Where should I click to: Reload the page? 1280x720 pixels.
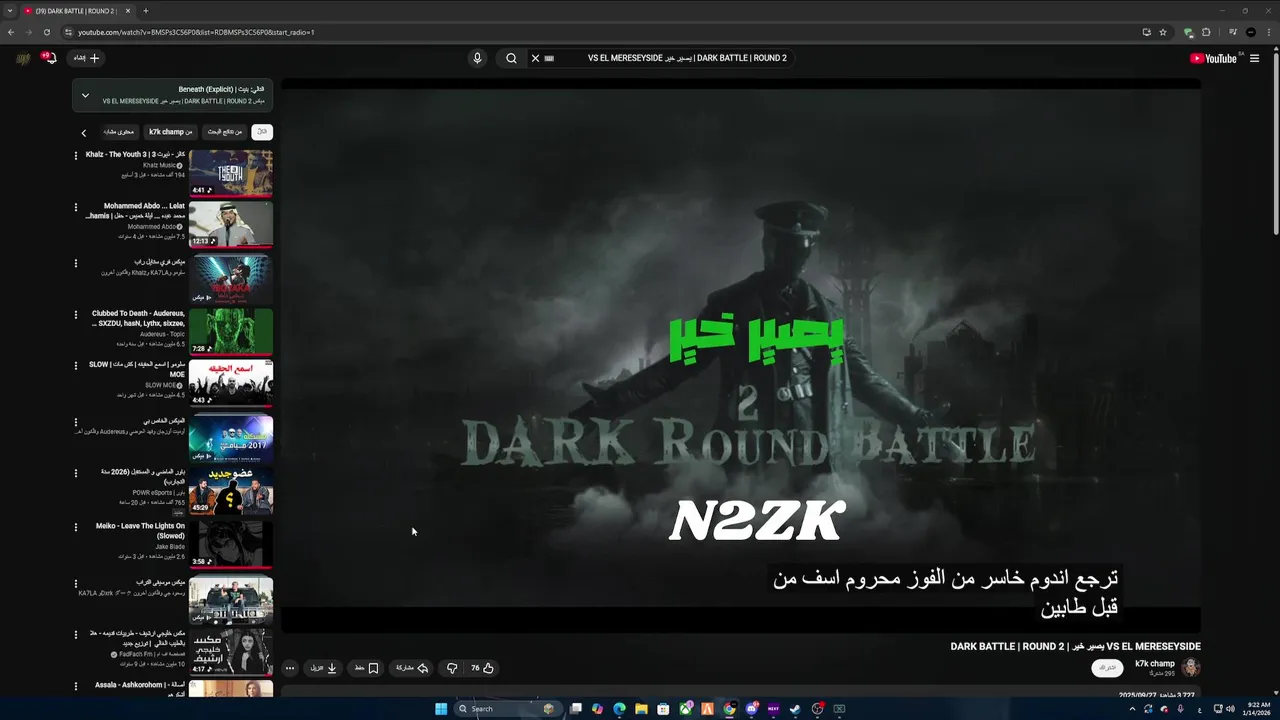(46, 32)
